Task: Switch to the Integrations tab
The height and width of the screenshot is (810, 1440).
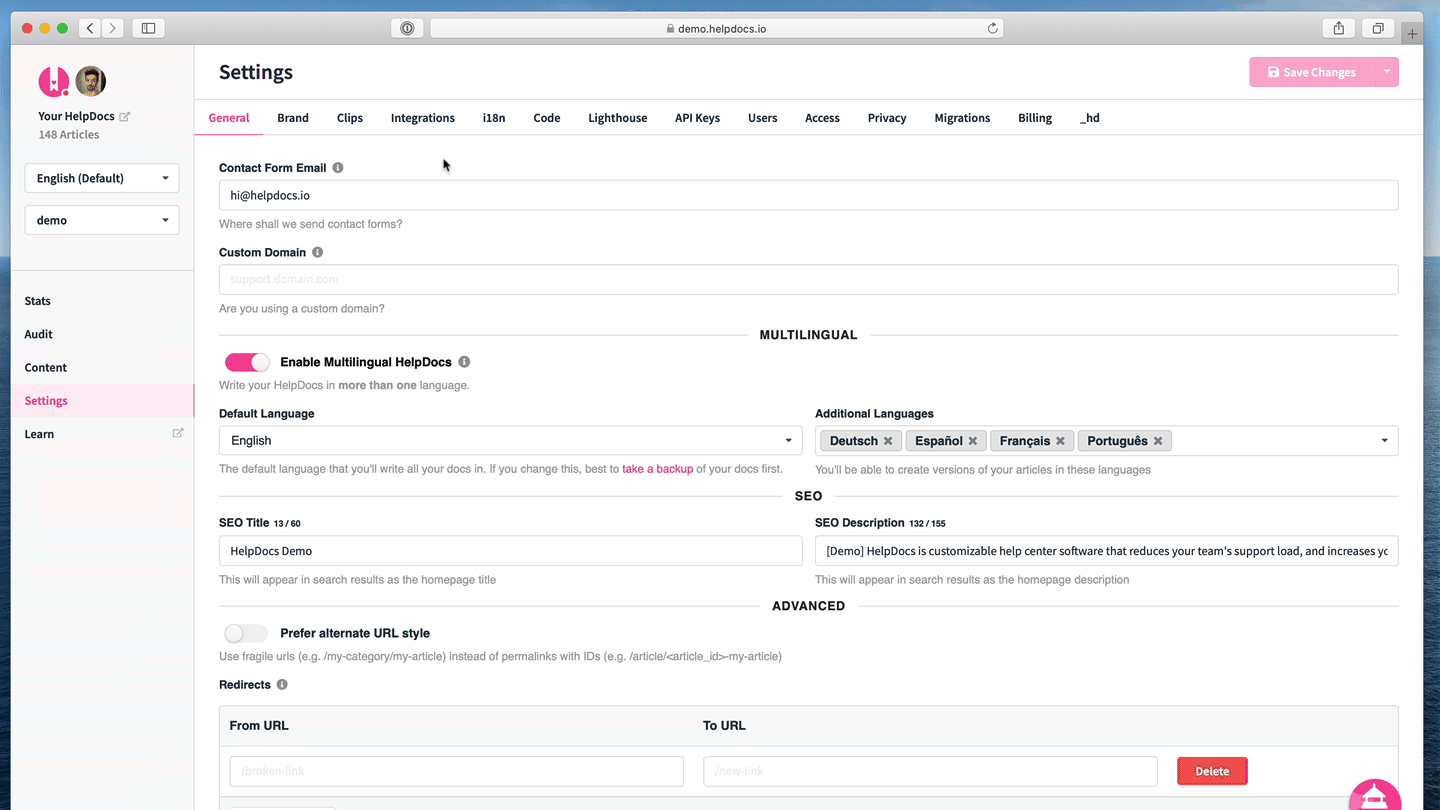Action: coord(423,118)
